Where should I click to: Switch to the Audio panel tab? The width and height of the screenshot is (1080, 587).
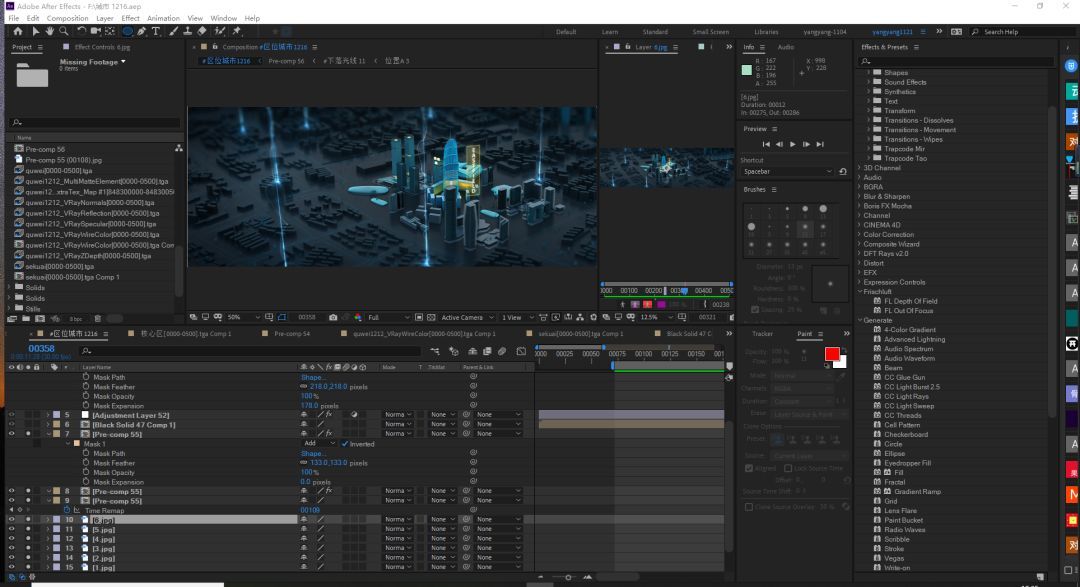coord(785,47)
